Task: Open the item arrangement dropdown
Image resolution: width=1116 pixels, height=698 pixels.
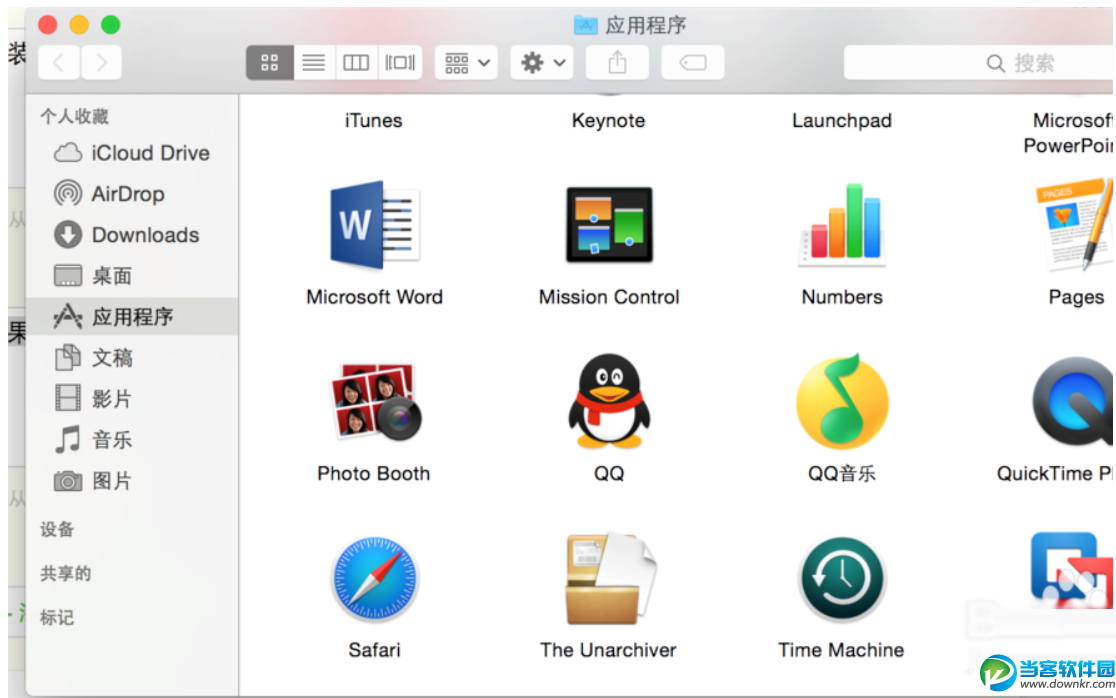Action: pyautogui.click(x=466, y=63)
